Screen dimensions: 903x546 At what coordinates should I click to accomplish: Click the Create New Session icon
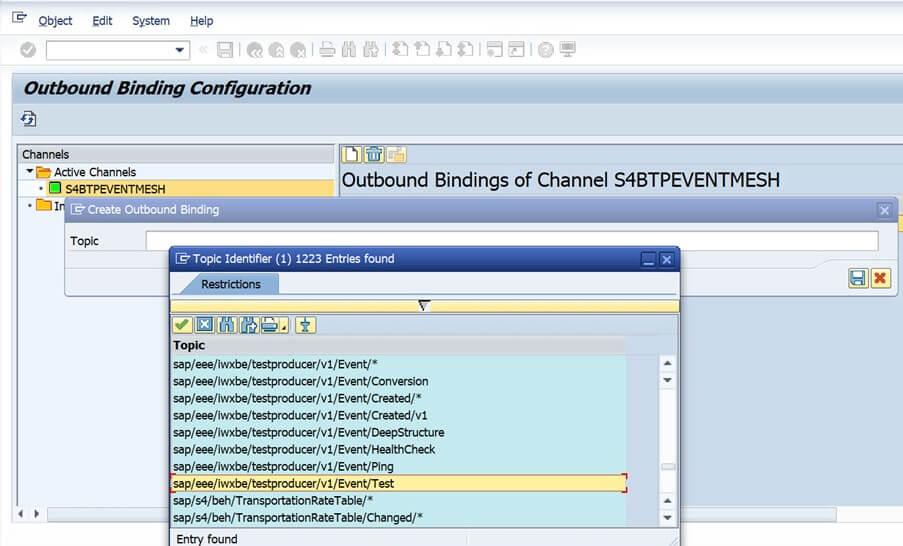[495, 50]
